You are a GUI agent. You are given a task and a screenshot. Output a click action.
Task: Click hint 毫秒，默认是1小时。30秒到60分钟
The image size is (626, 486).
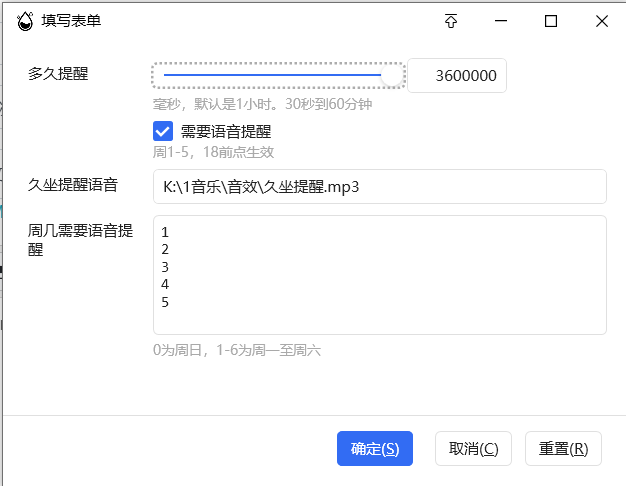pyautogui.click(x=262, y=104)
